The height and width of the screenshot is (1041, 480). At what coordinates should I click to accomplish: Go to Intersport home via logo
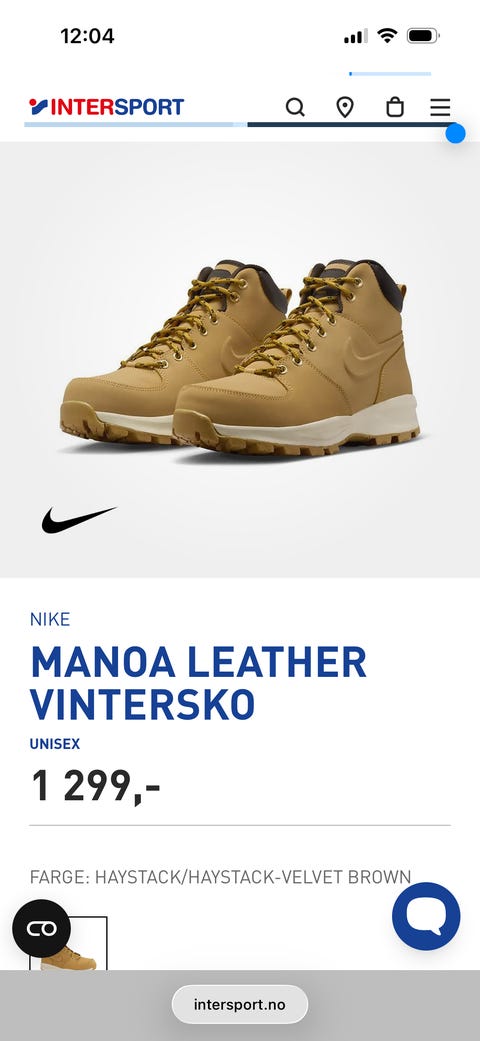click(x=106, y=107)
